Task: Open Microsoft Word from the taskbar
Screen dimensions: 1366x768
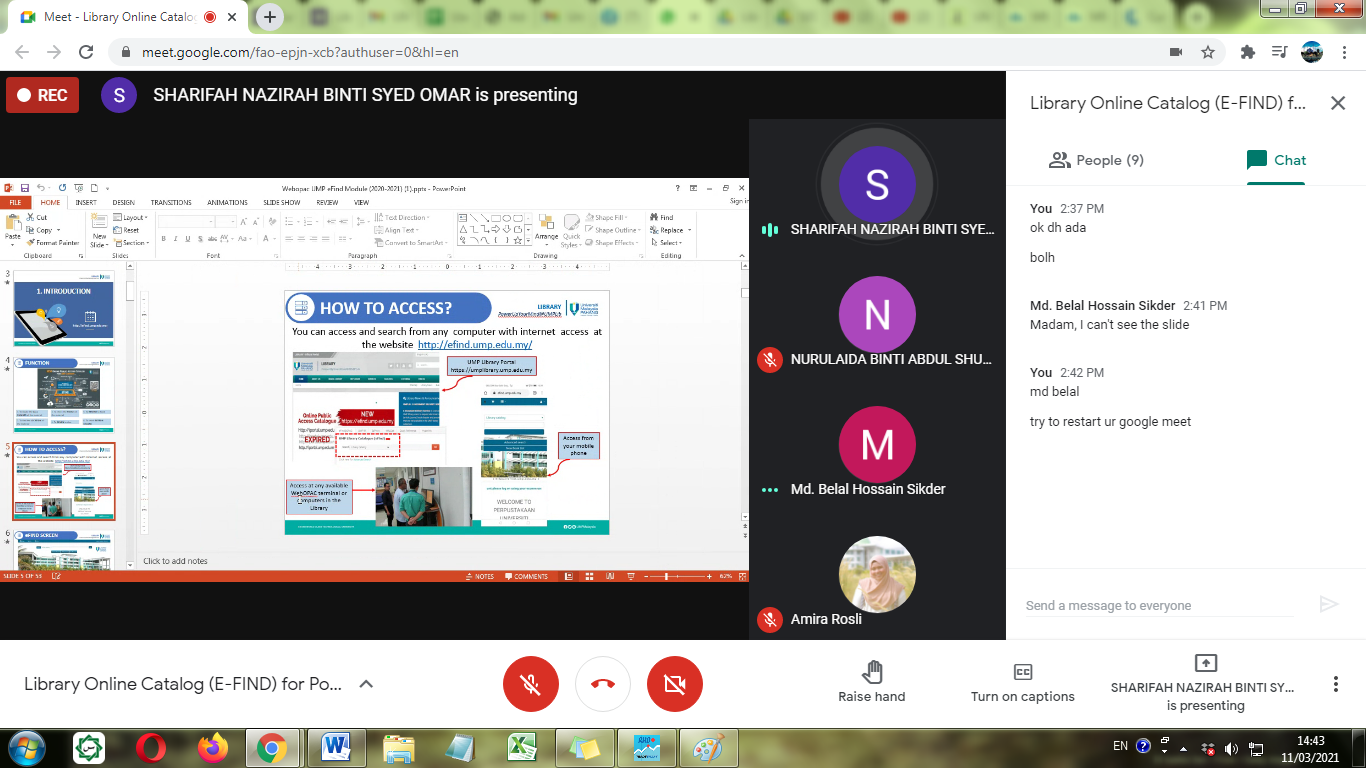Action: click(336, 748)
